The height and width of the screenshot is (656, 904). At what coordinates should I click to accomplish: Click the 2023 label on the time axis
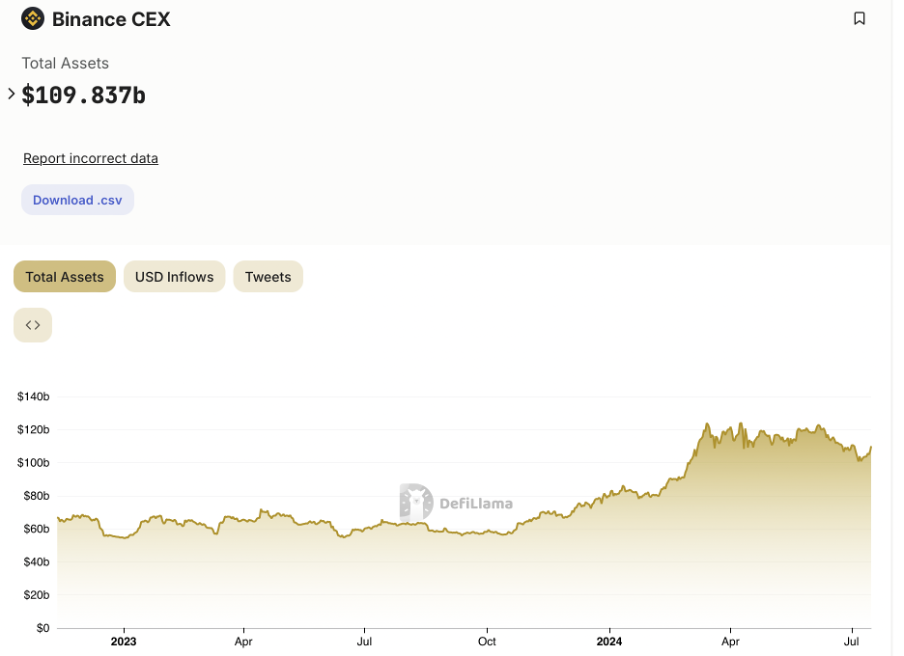click(x=123, y=641)
